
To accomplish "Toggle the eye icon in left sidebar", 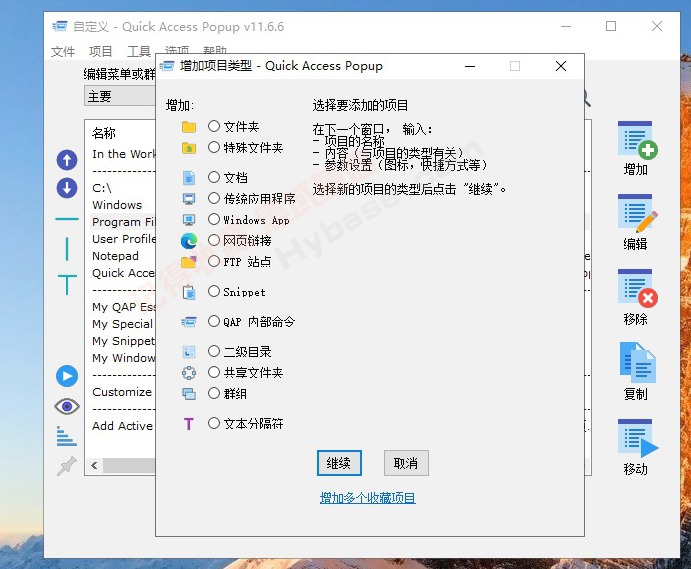I will tap(67, 406).
